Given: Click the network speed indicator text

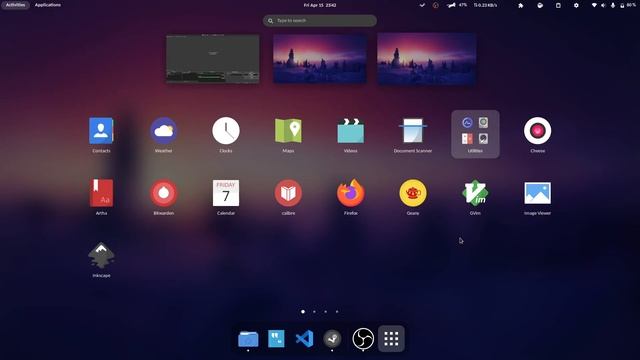Looking at the screenshot, I should (485, 5).
